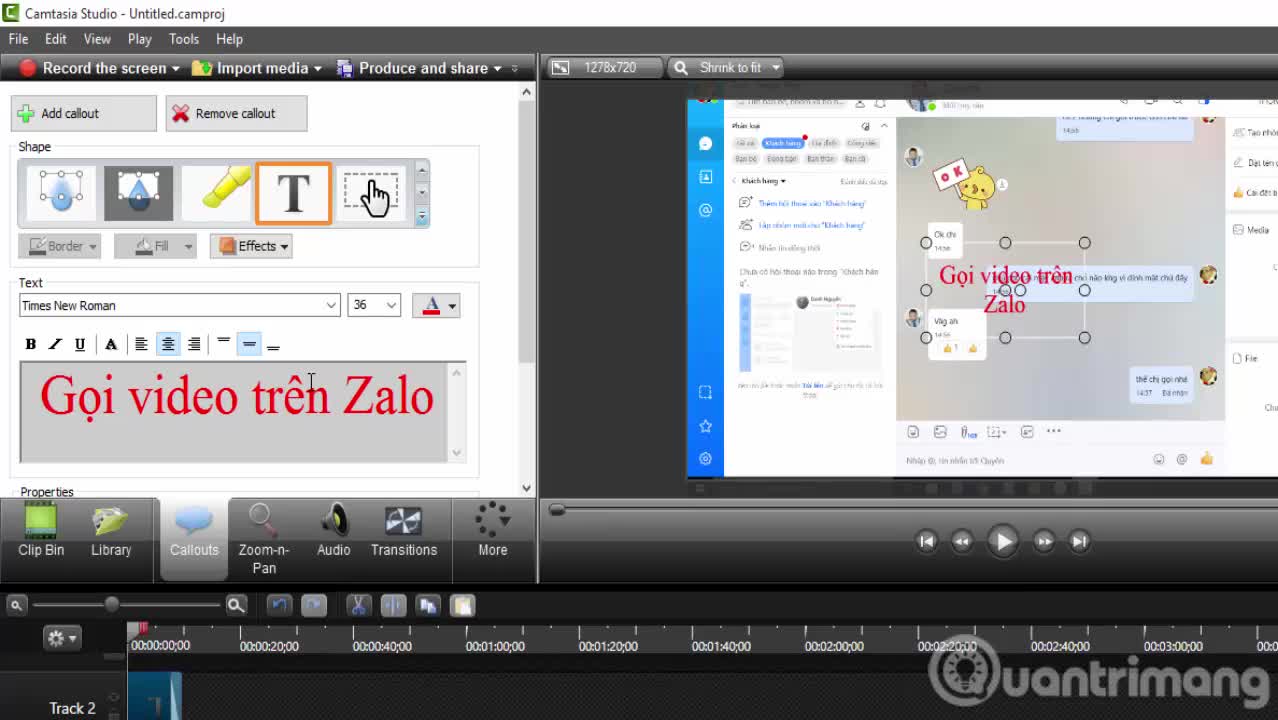Open the Audio panel
This screenshot has height=720, width=1278.
tap(334, 531)
